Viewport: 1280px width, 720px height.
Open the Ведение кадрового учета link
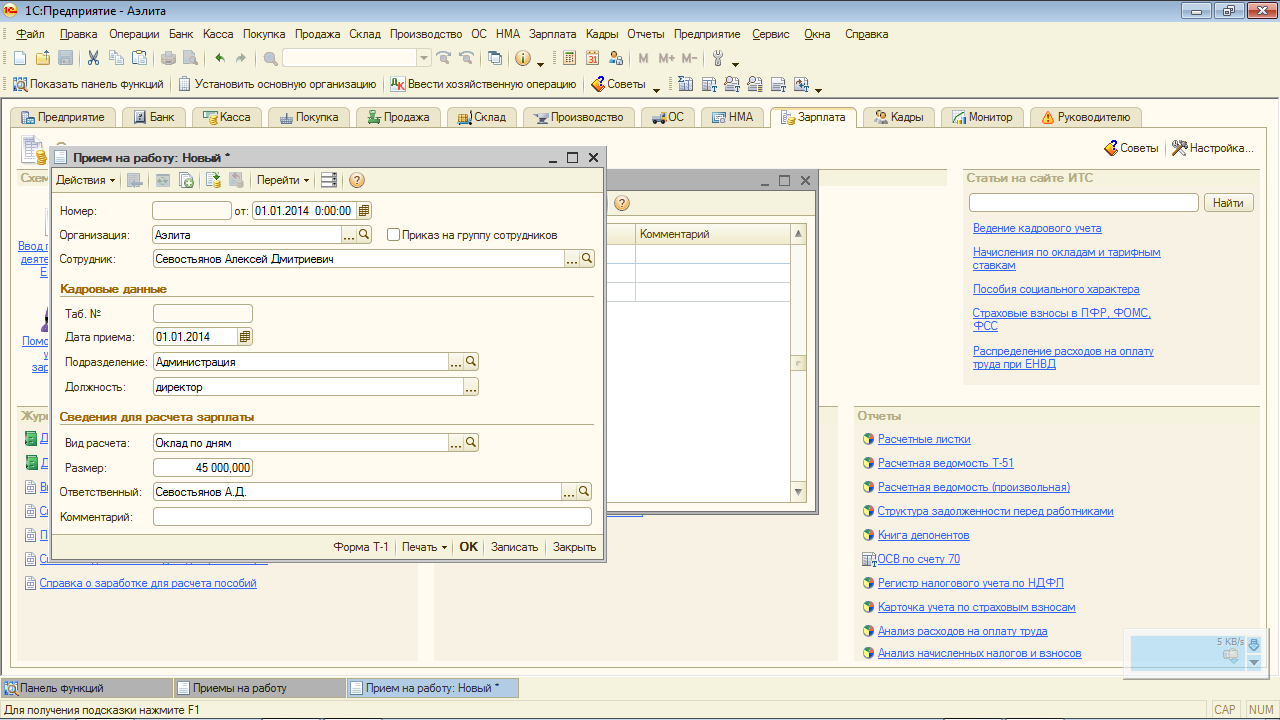[x=1037, y=228]
